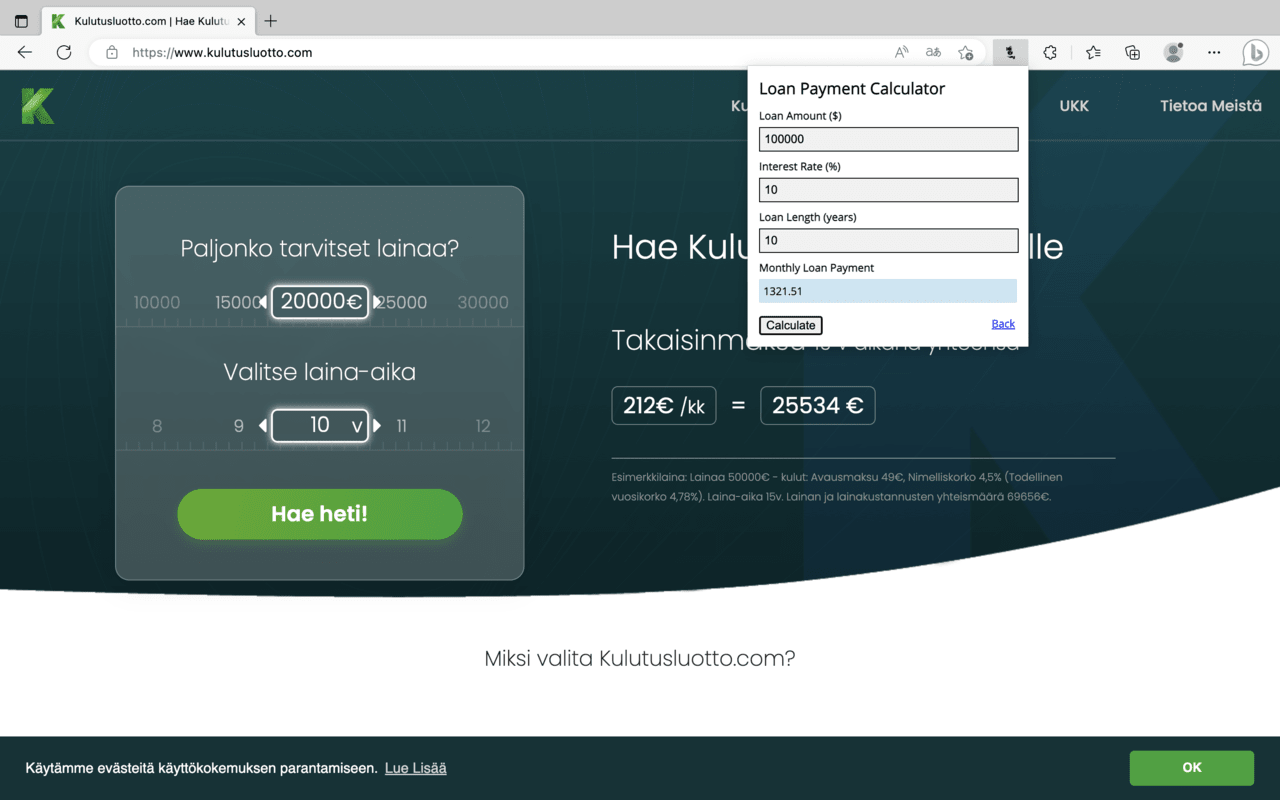Image resolution: width=1280 pixels, height=800 pixels.
Task: Click the Loan Payment Calculator title
Action: 852,89
